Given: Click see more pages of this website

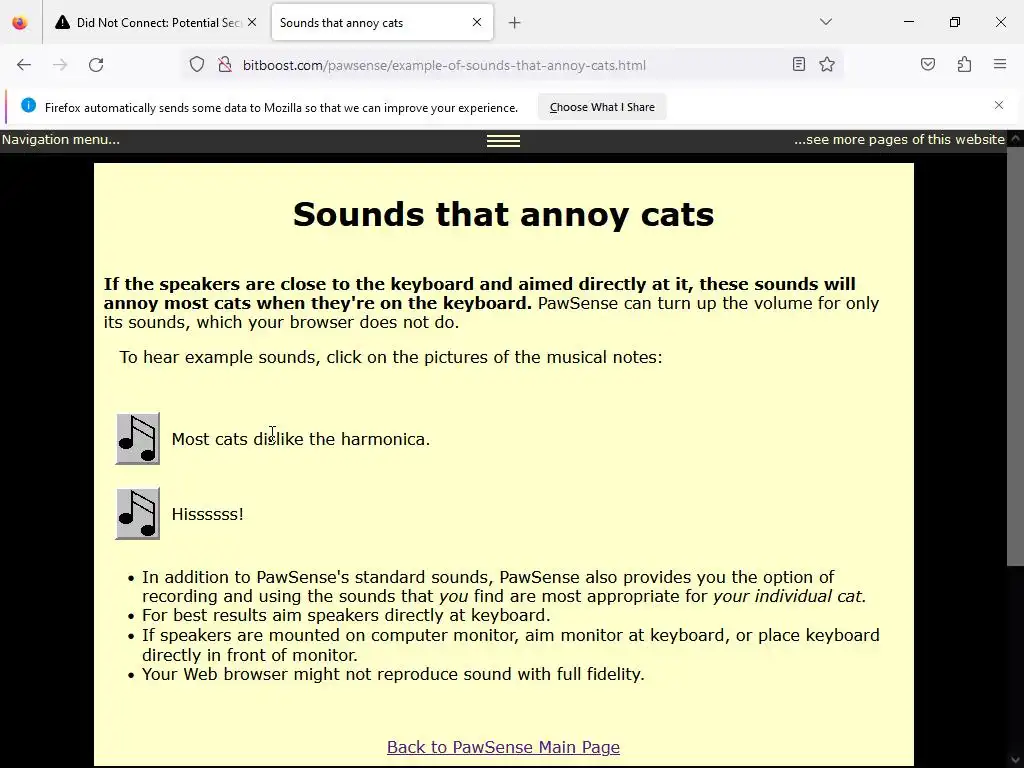Looking at the screenshot, I should click(899, 140).
